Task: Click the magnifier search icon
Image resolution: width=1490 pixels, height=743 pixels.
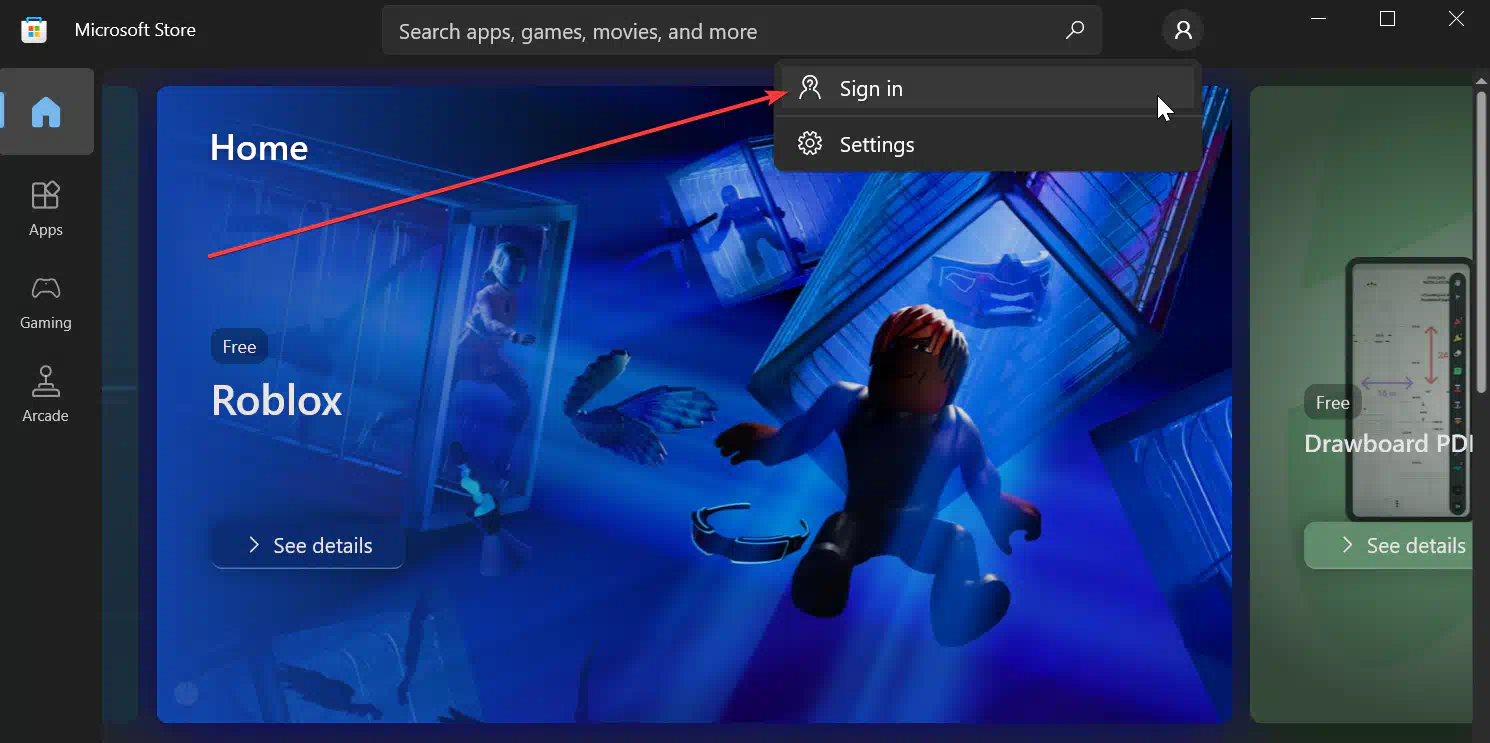Action: click(x=1075, y=31)
